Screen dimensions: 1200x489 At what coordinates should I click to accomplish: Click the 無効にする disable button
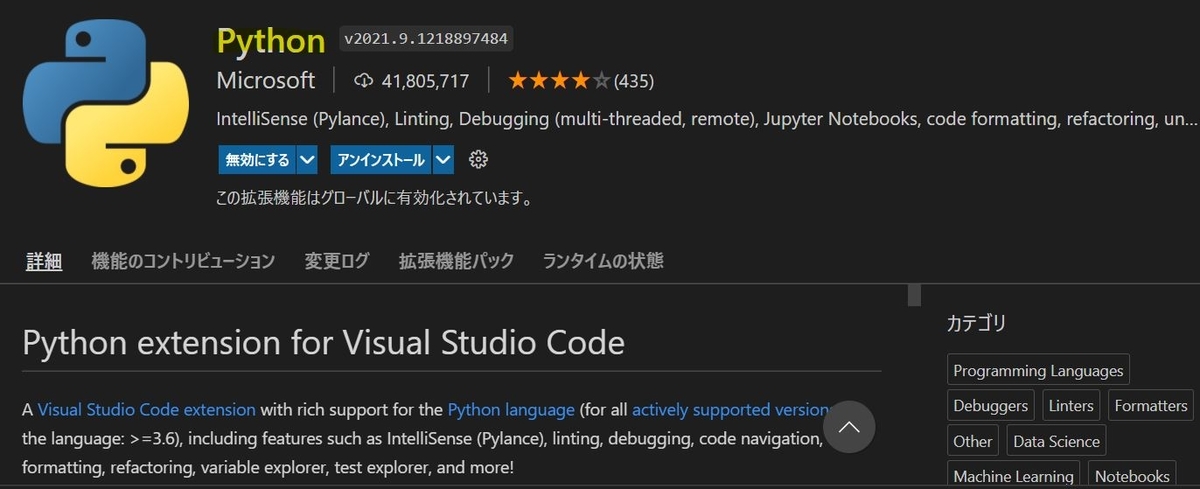257,159
